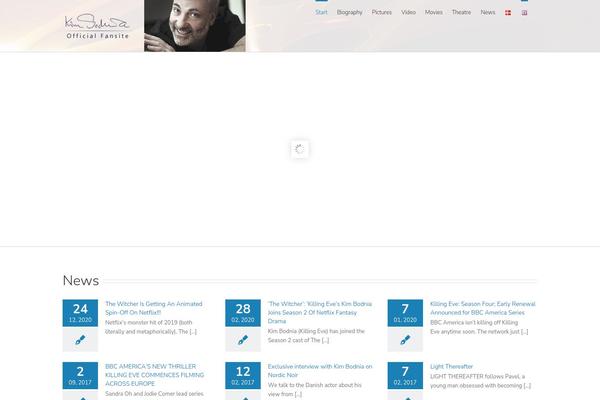The height and width of the screenshot is (400, 600).
Task: Go to the Biography page
Action: [x=349, y=12]
